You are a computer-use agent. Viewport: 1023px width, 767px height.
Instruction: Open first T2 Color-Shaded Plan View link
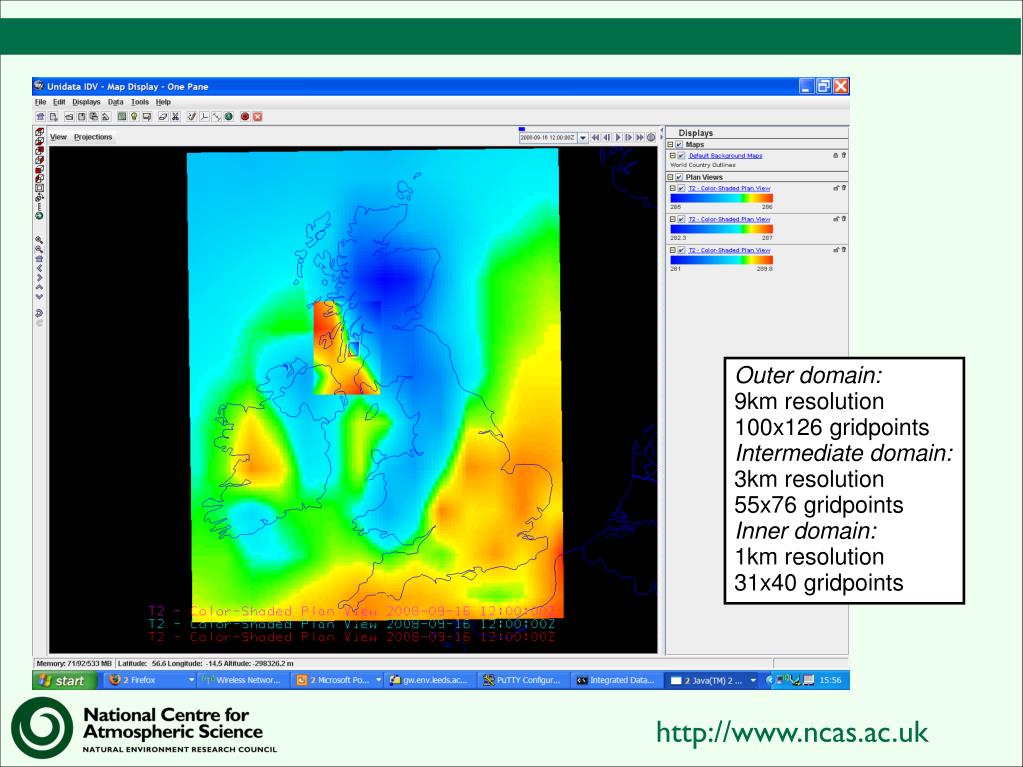(x=729, y=188)
